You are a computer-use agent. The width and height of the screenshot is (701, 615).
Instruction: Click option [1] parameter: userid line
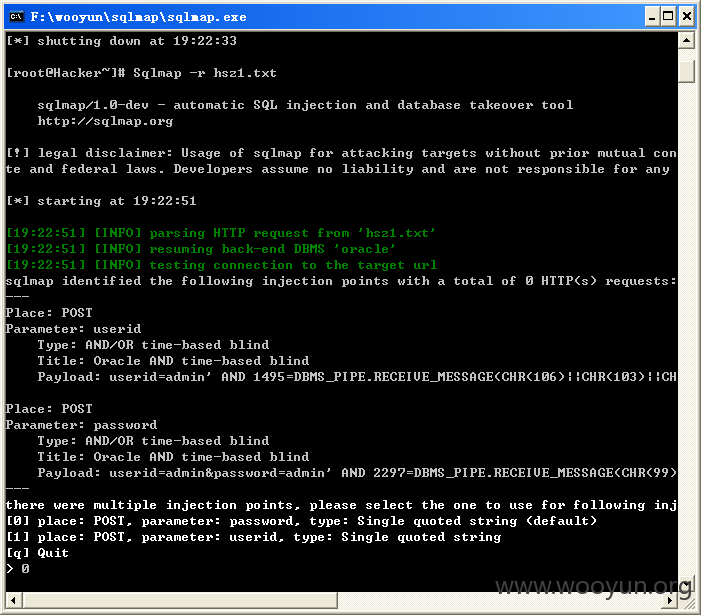[253, 537]
